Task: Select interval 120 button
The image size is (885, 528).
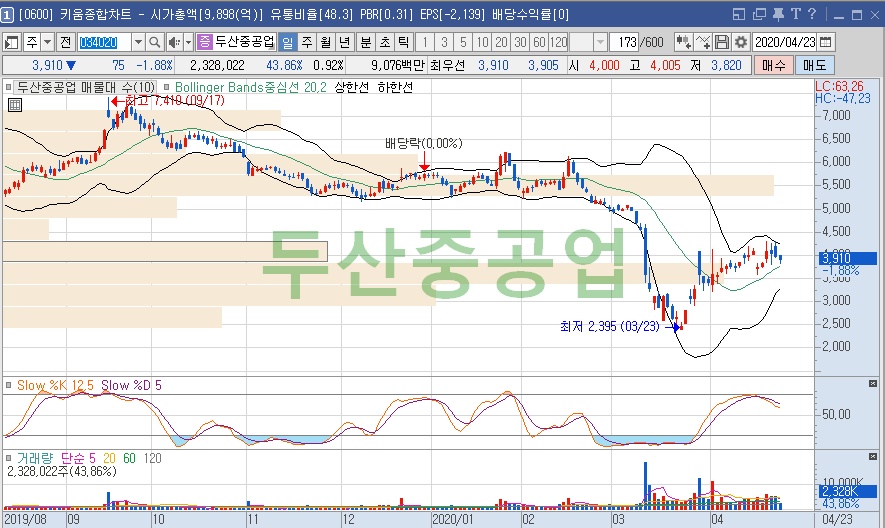Action: tap(559, 42)
